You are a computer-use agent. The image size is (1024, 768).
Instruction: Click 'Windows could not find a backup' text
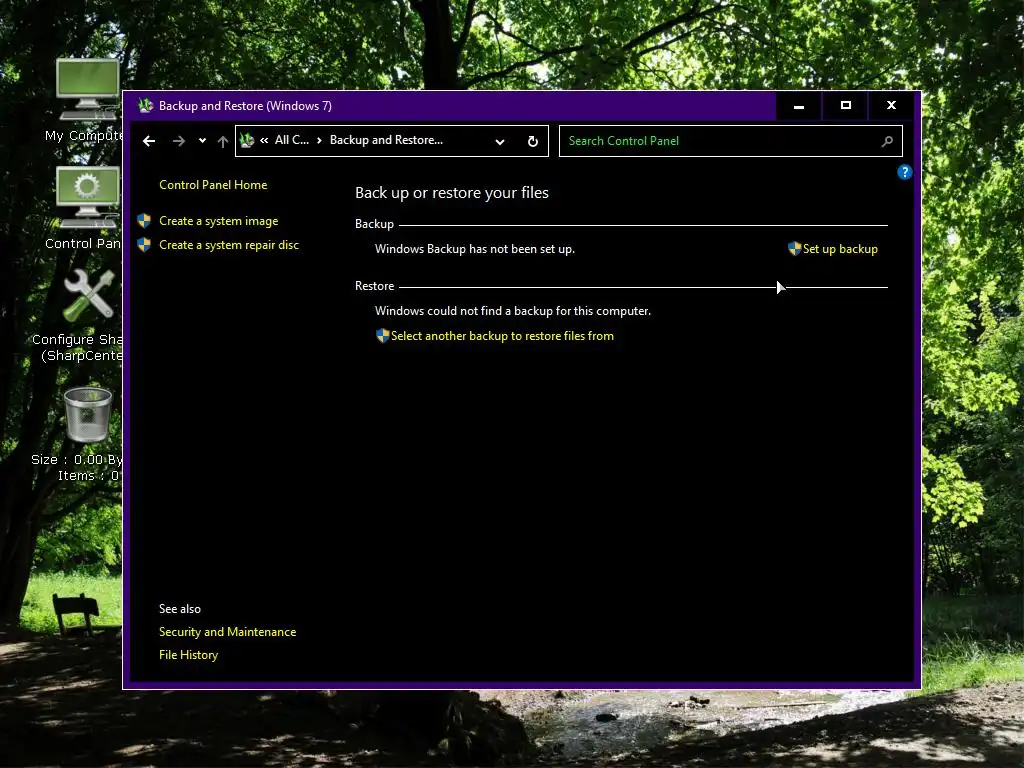pyautogui.click(x=513, y=311)
